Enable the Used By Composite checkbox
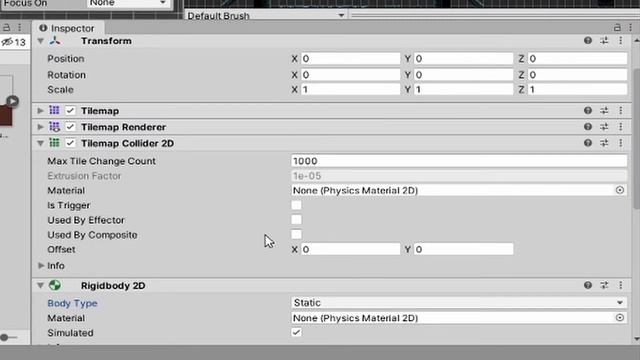The width and height of the screenshot is (640, 360). click(x=296, y=234)
